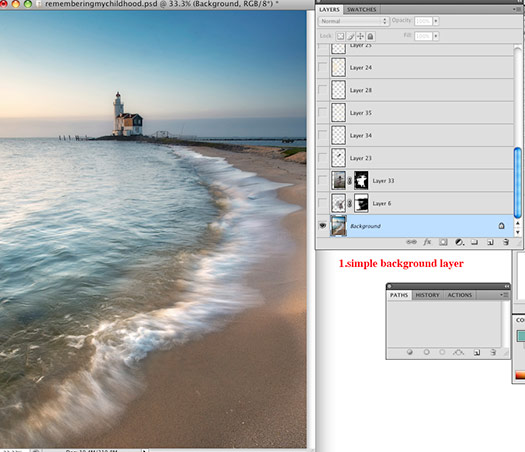Create new fill or adjustment layer
Viewport: 525px width, 452px height.
(459, 242)
